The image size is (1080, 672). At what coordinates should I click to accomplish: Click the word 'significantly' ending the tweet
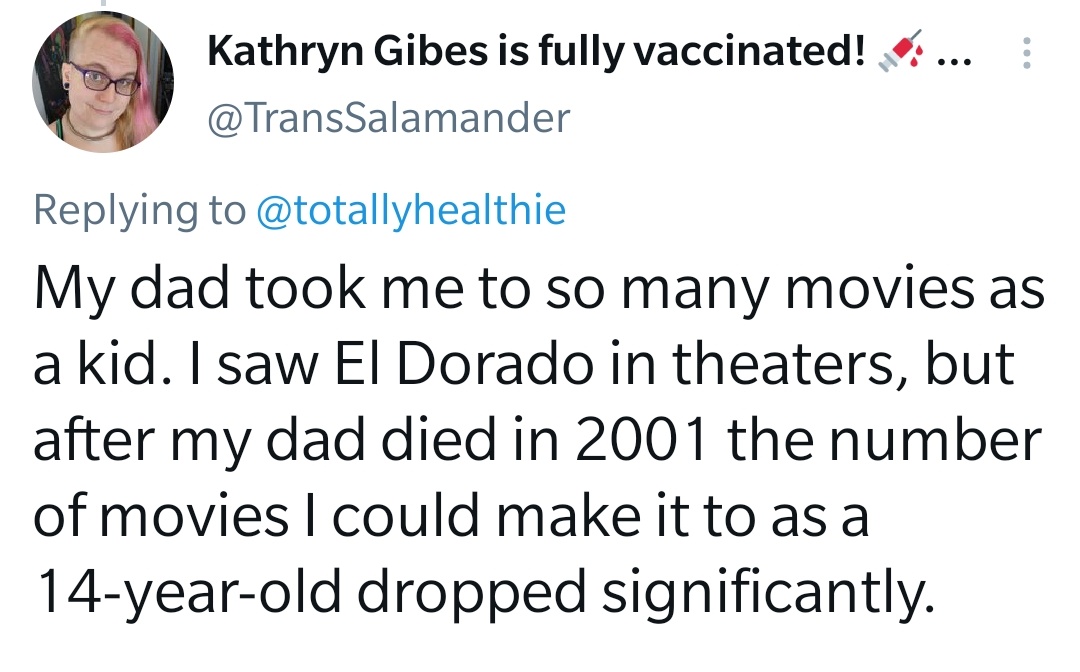(x=769, y=593)
